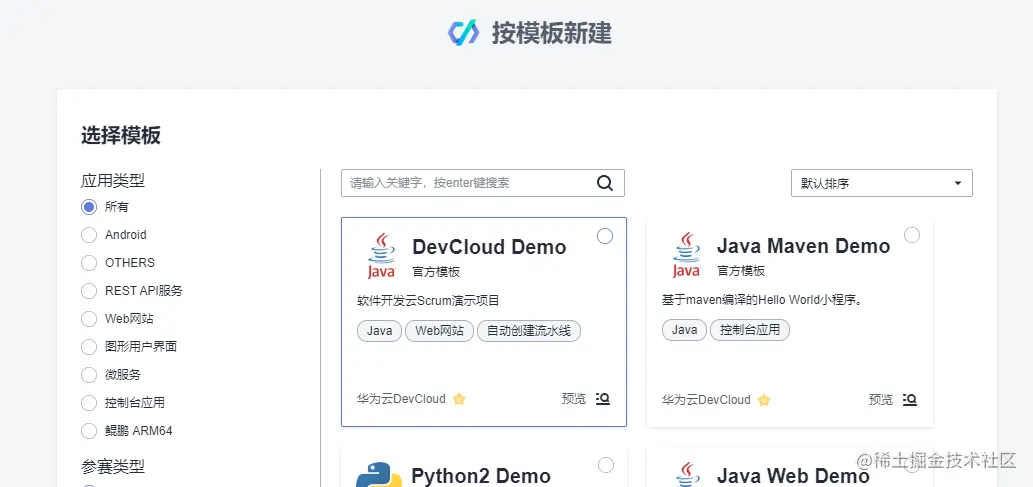Click Java logo on Java Maven Demo card
1033x487 pixels.
686,255
